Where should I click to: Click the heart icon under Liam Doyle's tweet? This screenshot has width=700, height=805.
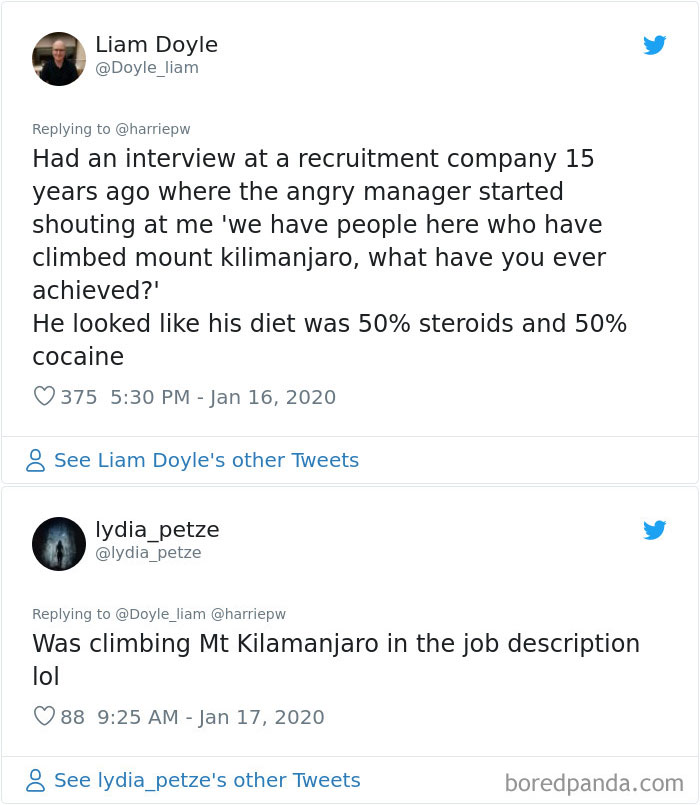(x=44, y=397)
